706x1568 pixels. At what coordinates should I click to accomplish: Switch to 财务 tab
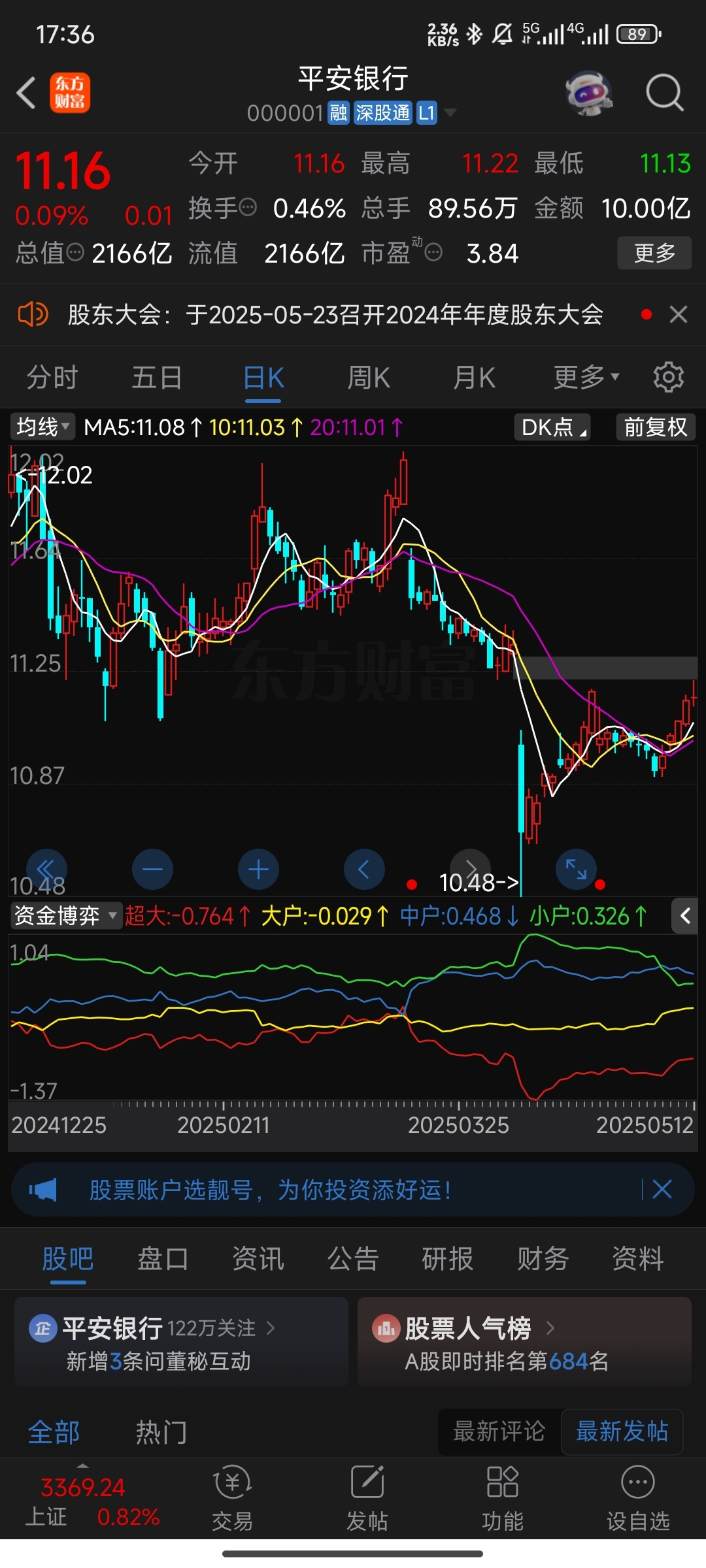(543, 1258)
